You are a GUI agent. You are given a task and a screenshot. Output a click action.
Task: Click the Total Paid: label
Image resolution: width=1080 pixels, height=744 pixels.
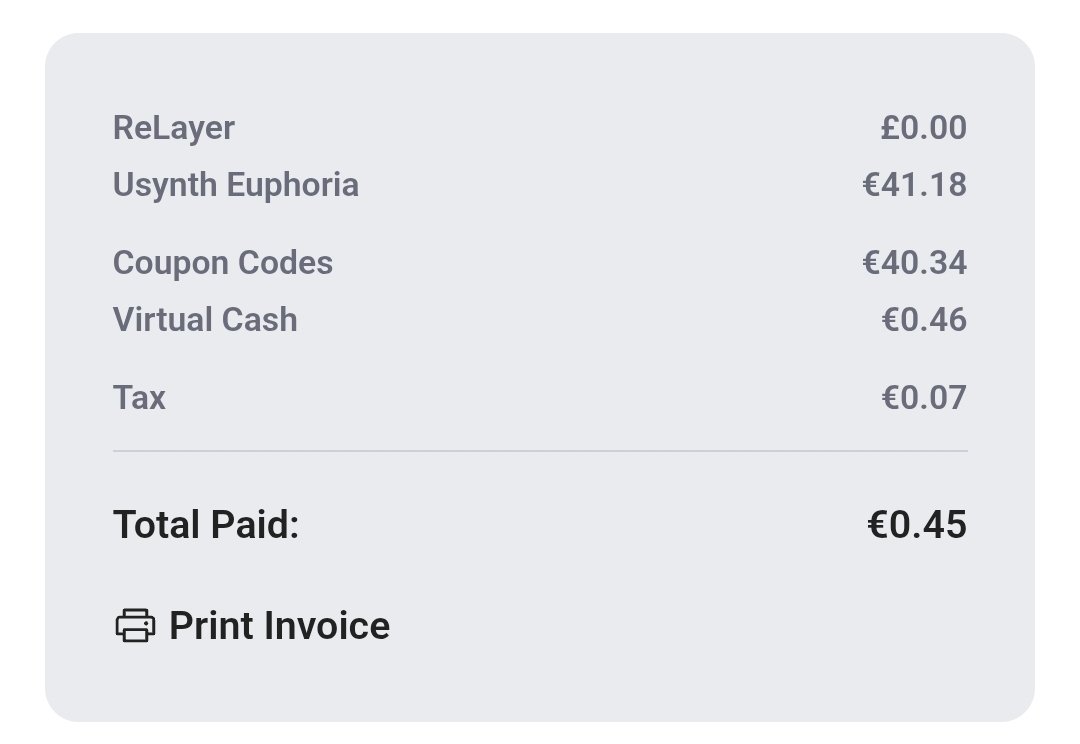coord(206,525)
